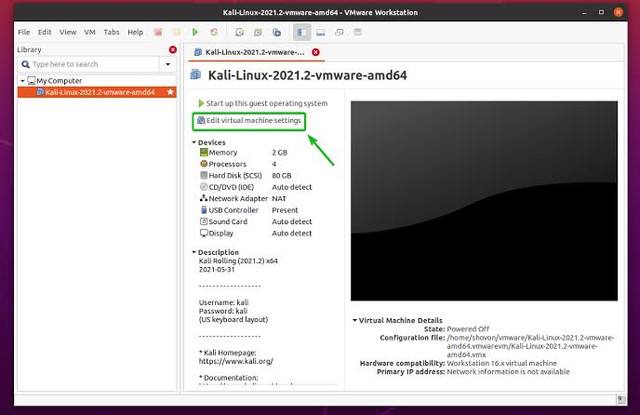This screenshot has height=415, width=640.
Task: Open the Help menu
Action: point(135,32)
